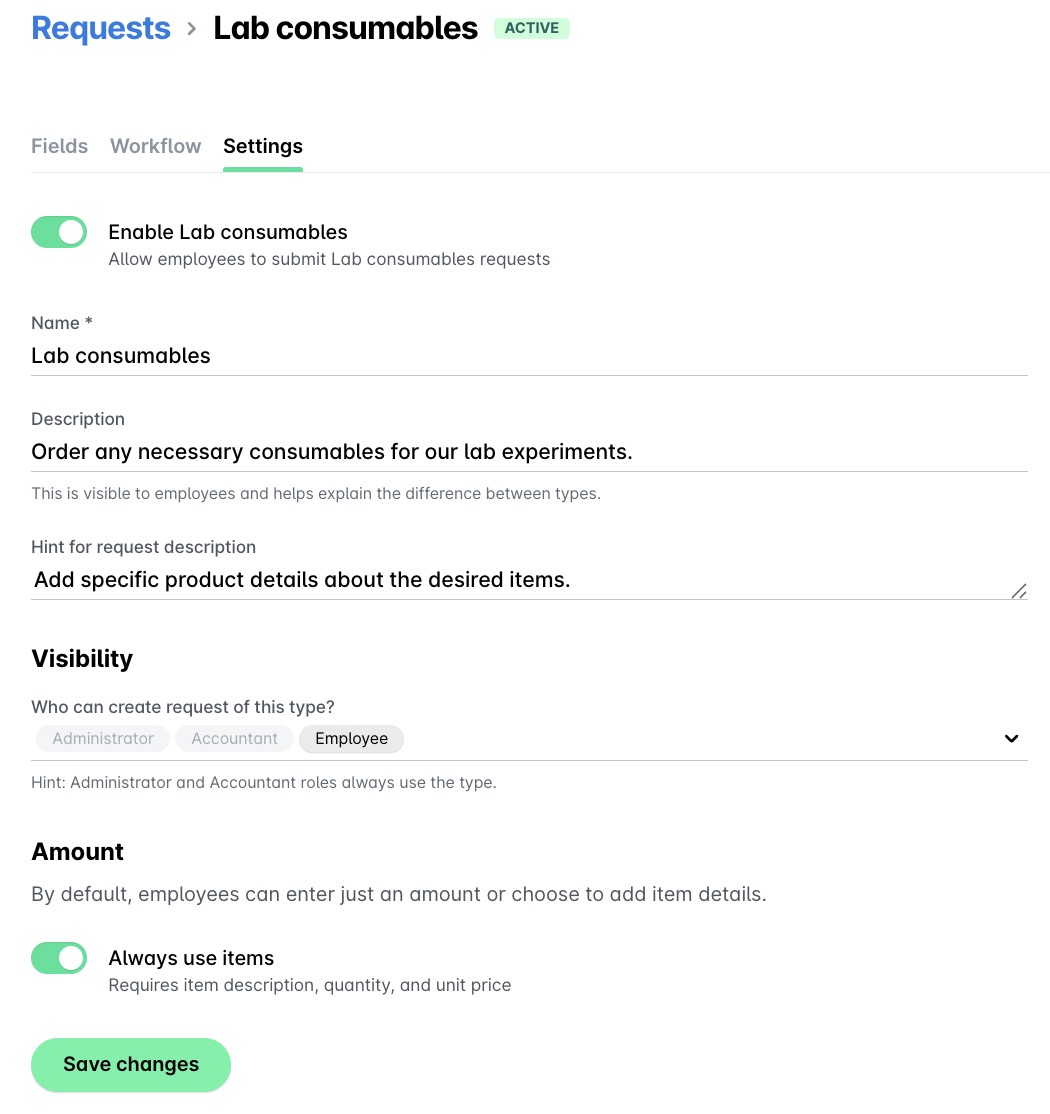Select the Settings tab
Viewport: 1050px width, 1114px height.
(263, 146)
